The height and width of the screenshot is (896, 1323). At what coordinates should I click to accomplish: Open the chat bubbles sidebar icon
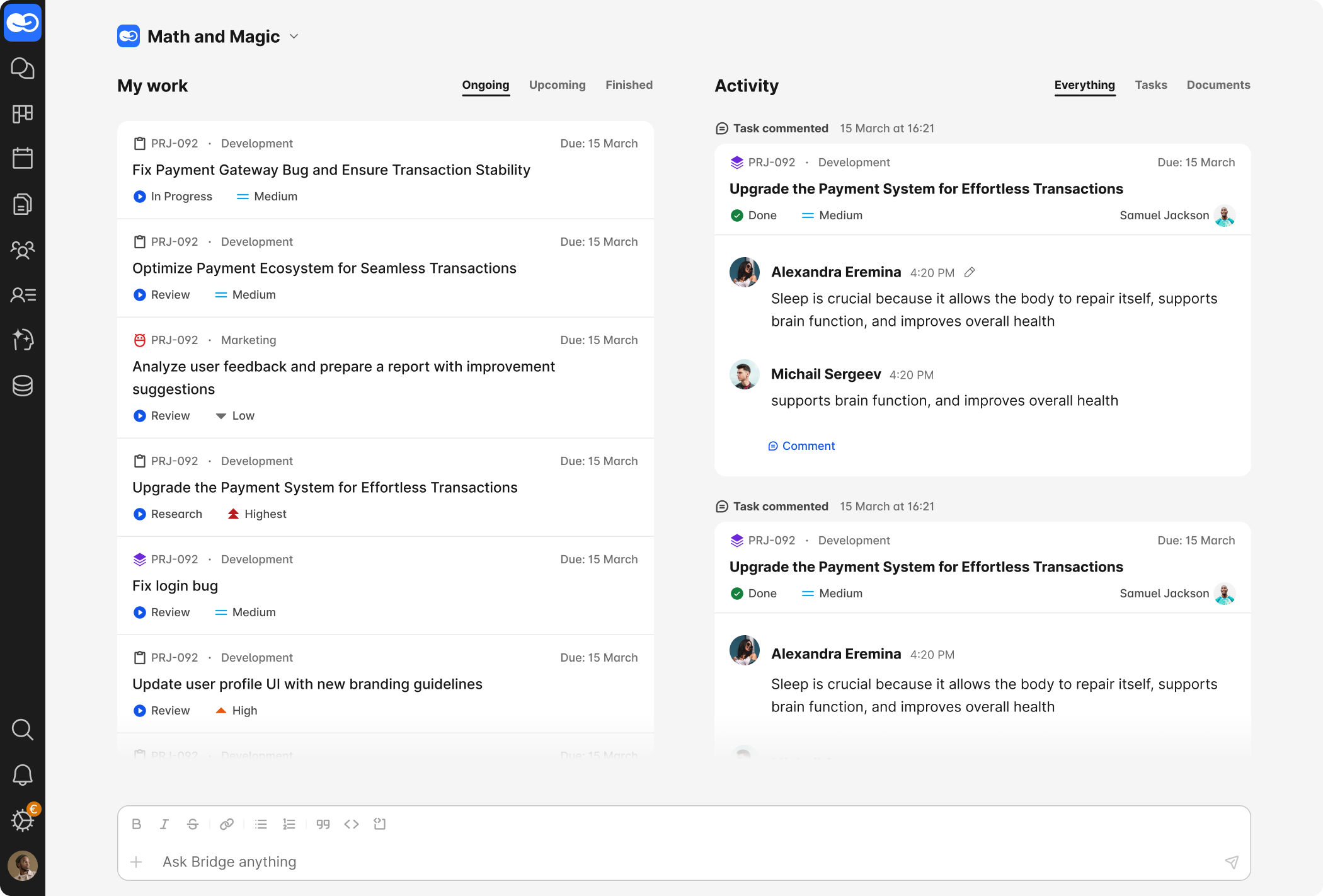pos(23,68)
